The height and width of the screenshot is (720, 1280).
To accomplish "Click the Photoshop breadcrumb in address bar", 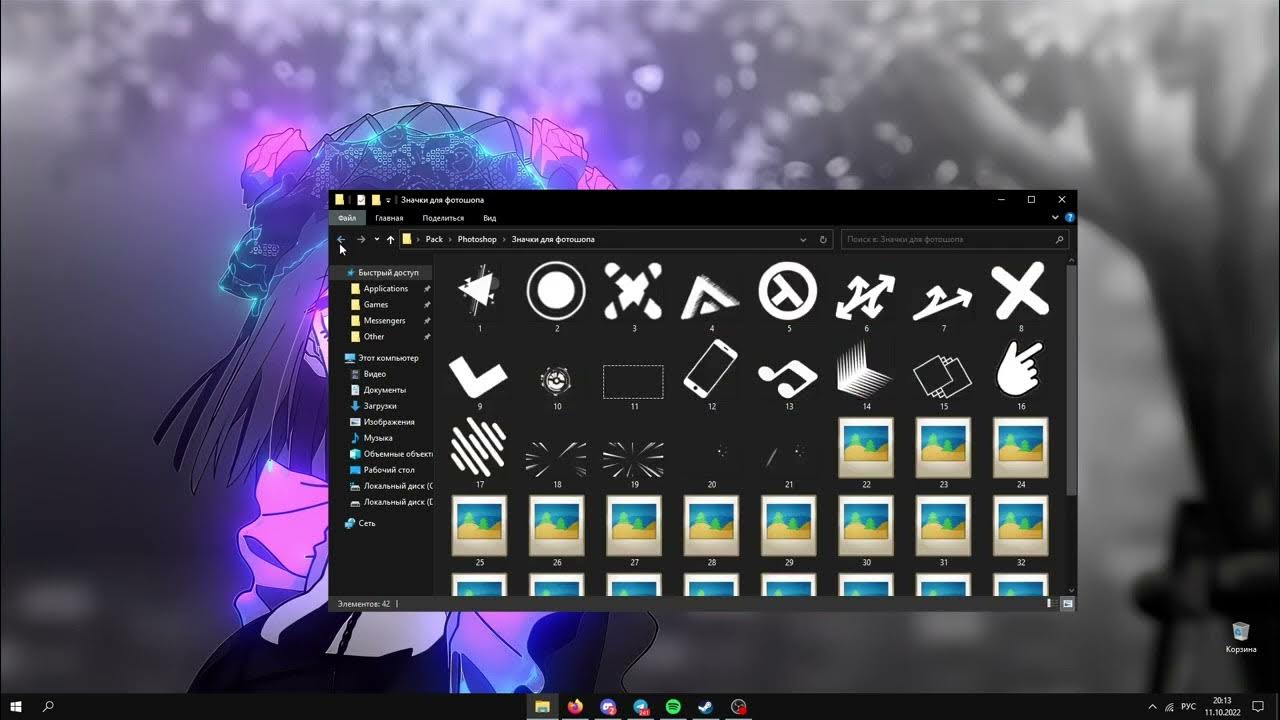I will [x=477, y=240].
